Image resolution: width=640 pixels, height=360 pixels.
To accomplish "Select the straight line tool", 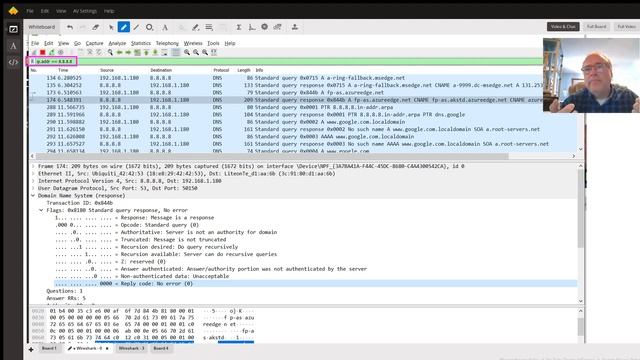I will click(x=136, y=27).
